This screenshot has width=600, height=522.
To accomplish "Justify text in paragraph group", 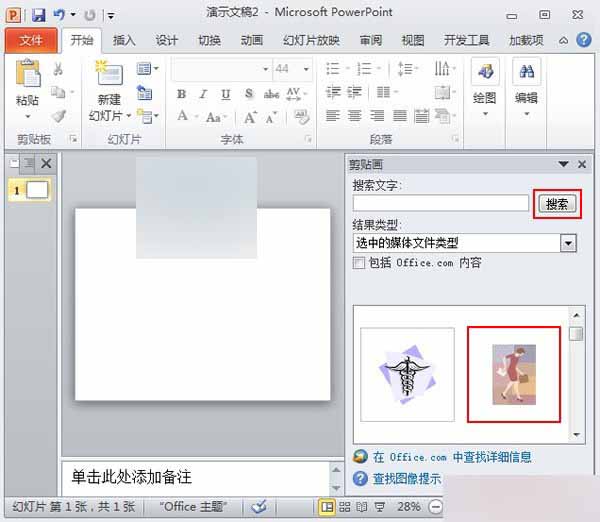I will (399, 116).
